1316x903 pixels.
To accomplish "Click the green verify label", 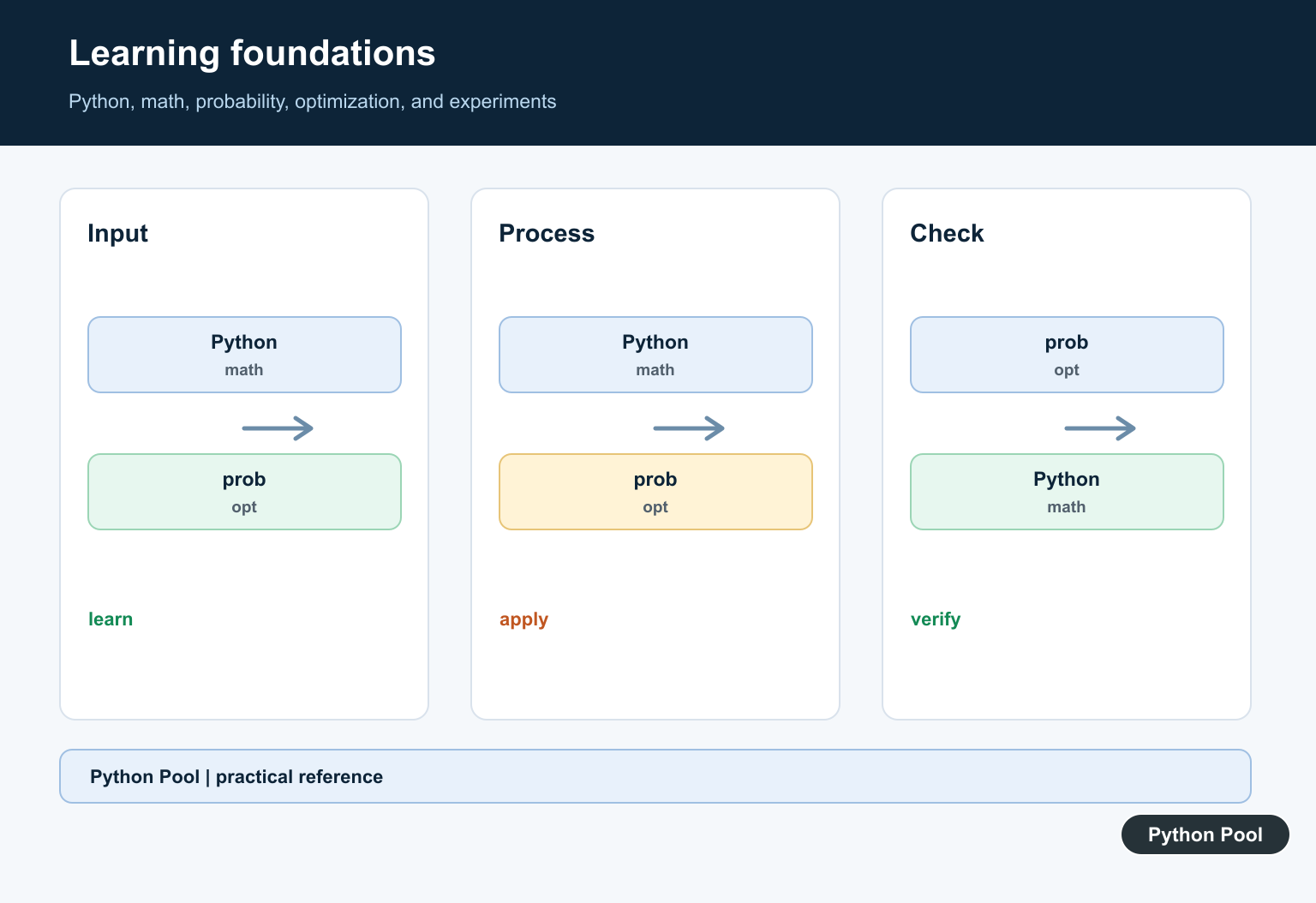I will tap(936, 619).
